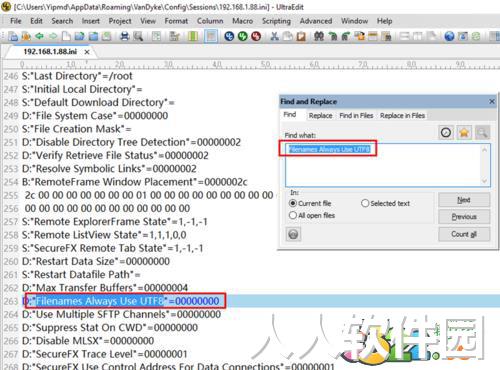
Task: Click the Find what field scroll down arrow
Action: tap(485, 181)
